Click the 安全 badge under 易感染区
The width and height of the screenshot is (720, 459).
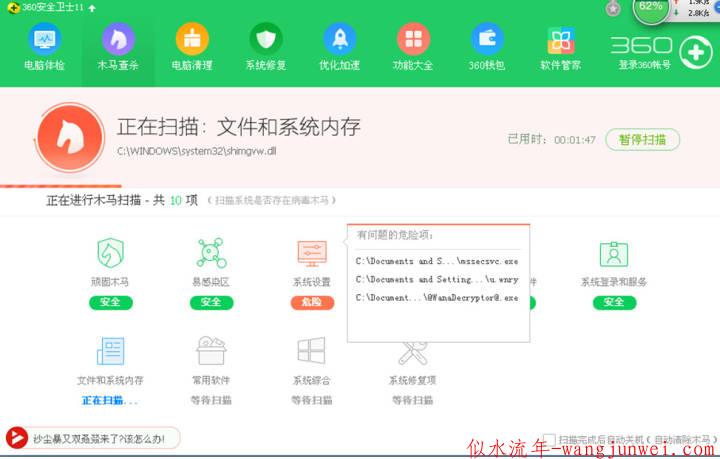[x=211, y=302]
